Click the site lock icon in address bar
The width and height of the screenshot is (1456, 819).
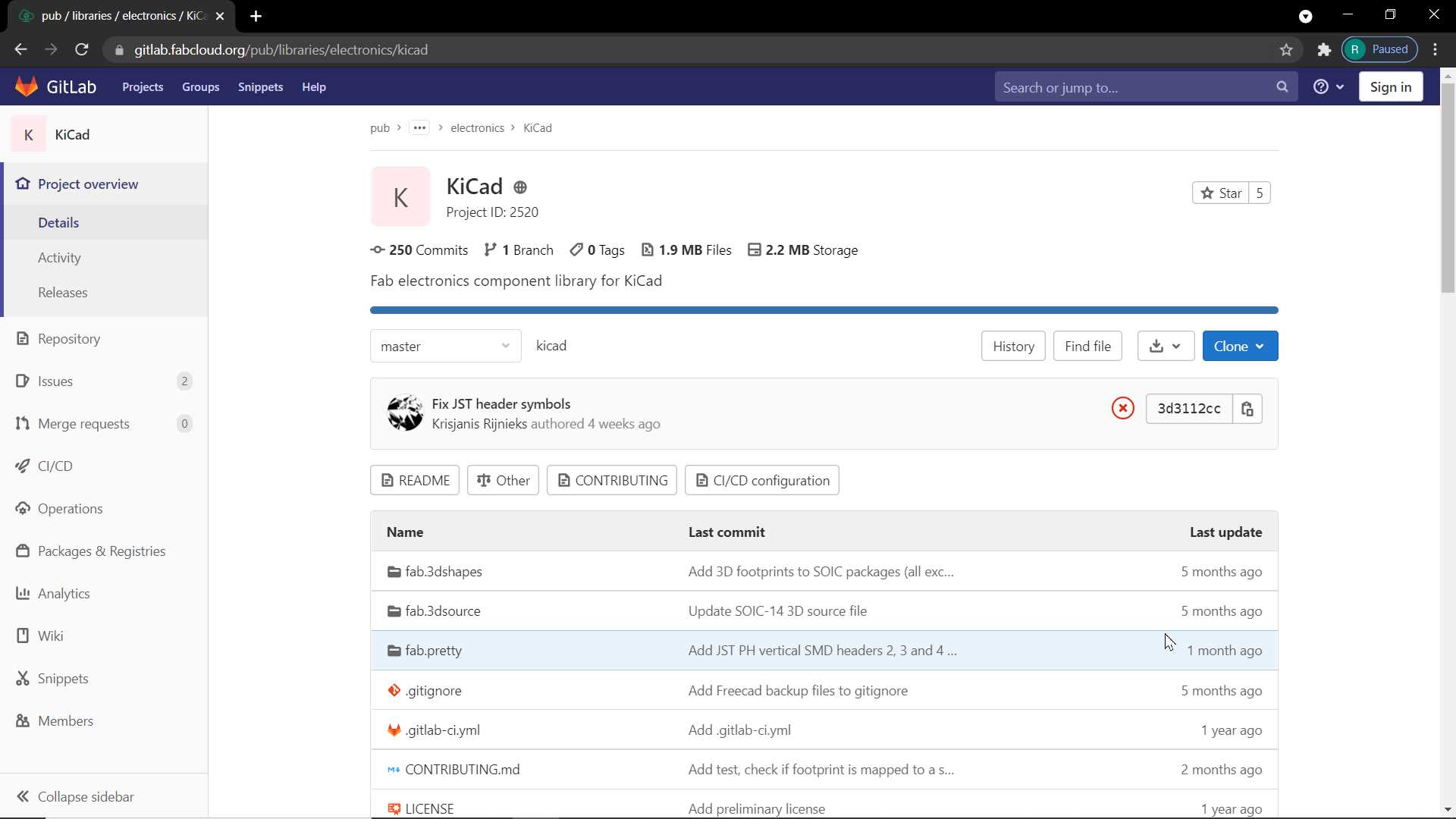pyautogui.click(x=119, y=50)
